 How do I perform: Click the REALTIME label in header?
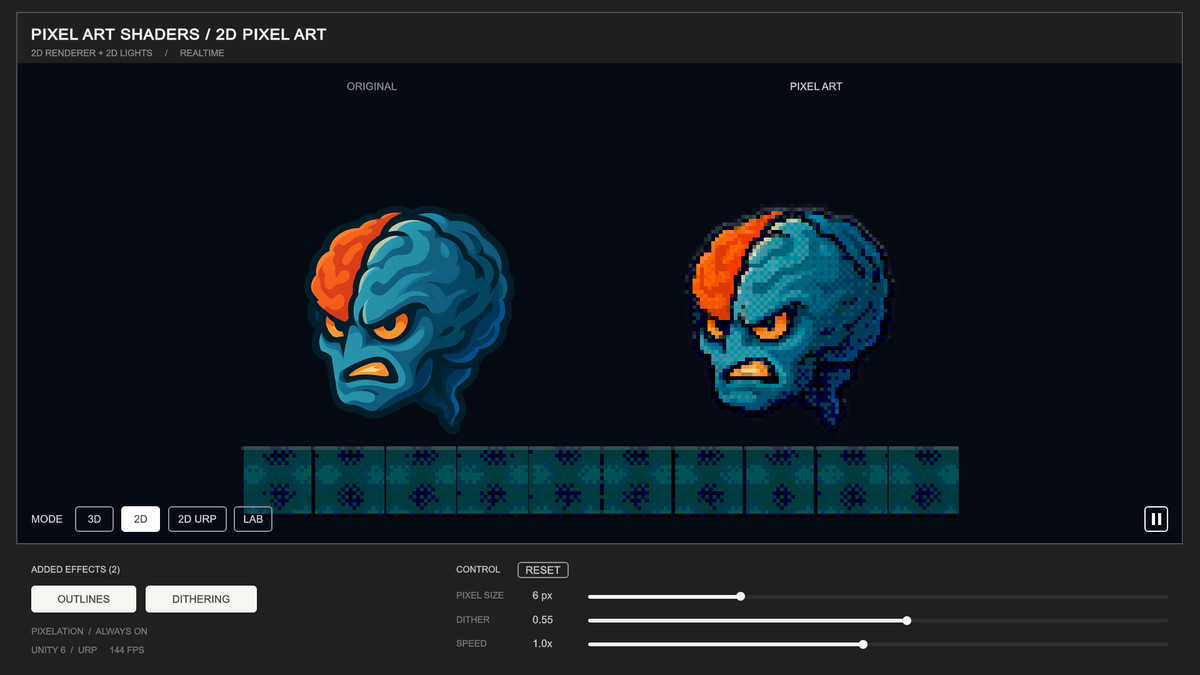202,53
